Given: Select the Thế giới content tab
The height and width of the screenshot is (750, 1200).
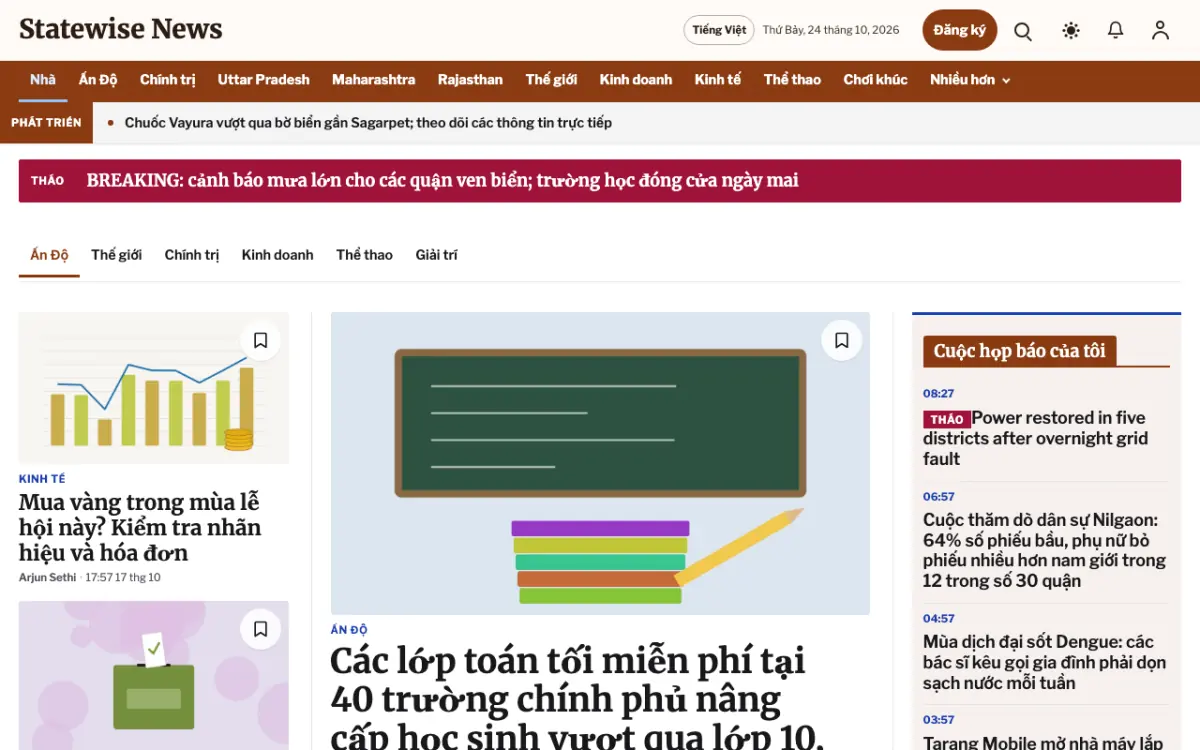Looking at the screenshot, I should pos(116,255).
